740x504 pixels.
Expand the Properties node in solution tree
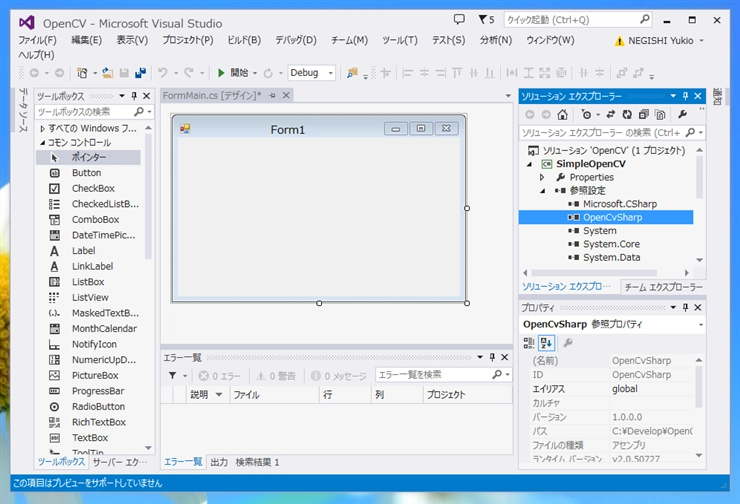pos(542,177)
